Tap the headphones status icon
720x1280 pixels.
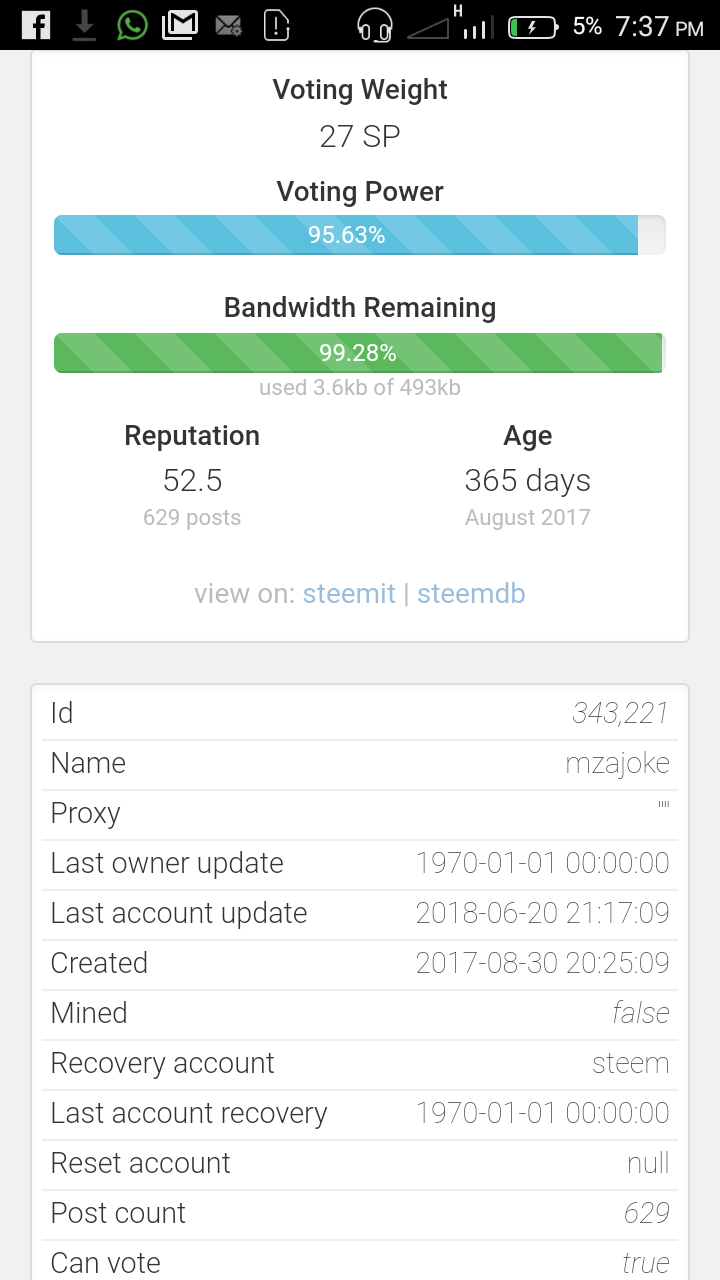375,25
